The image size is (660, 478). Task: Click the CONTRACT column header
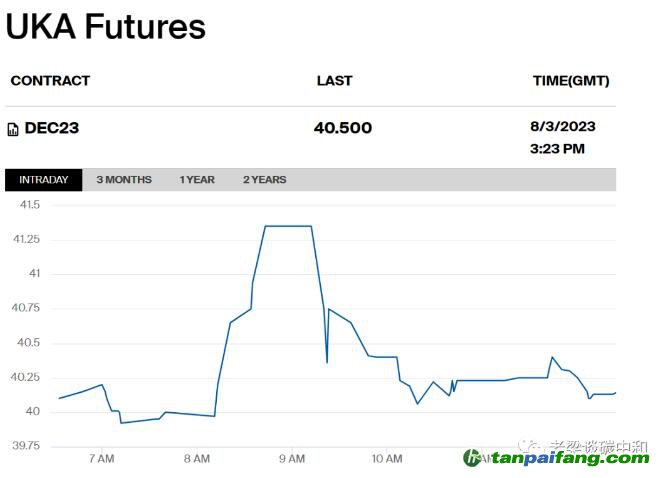pyautogui.click(x=50, y=81)
